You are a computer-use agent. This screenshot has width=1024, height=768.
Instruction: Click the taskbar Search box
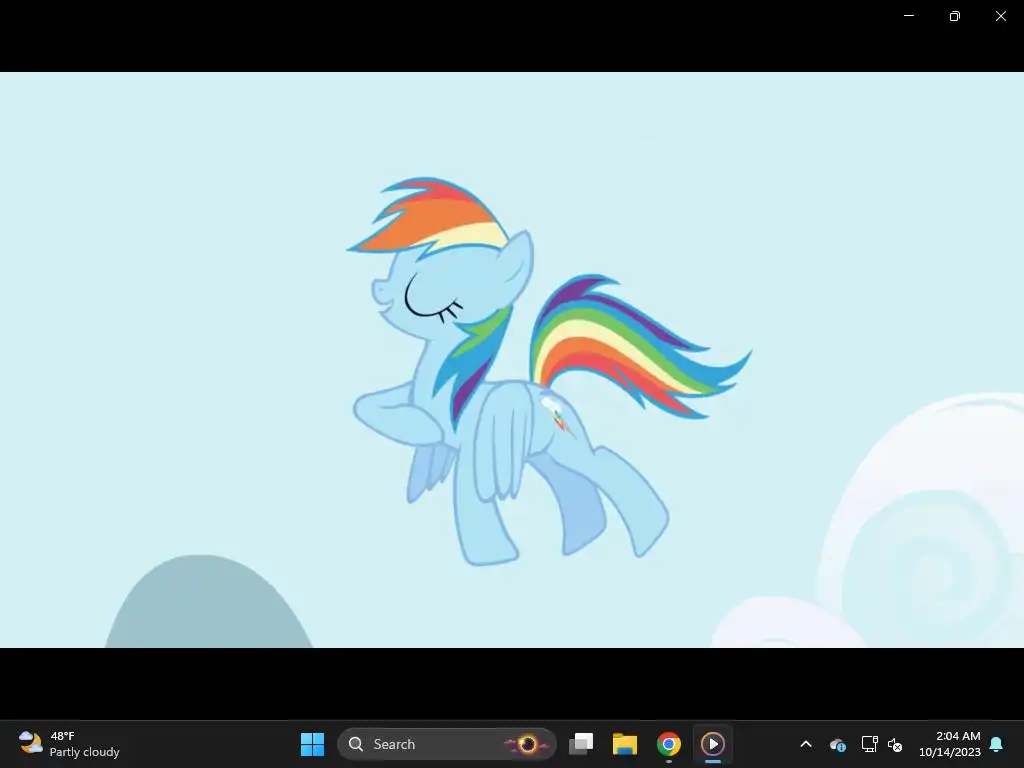tap(447, 744)
